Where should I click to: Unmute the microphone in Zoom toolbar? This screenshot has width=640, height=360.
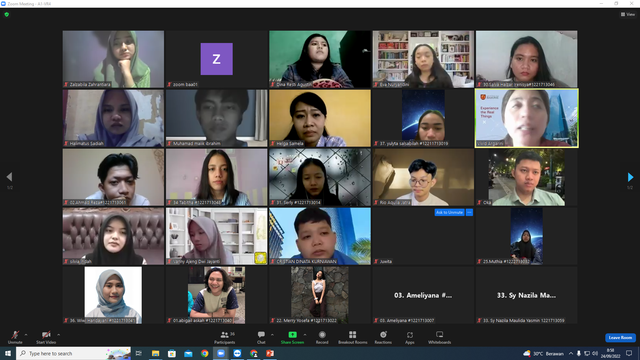click(15, 337)
